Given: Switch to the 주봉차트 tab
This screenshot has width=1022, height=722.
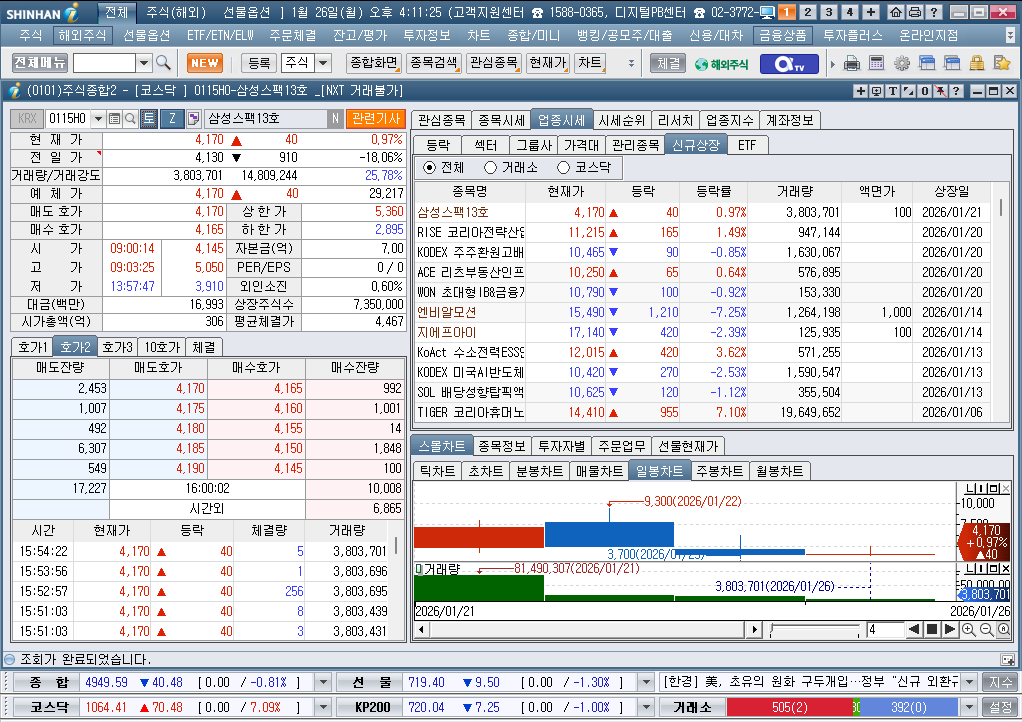Looking at the screenshot, I should (720, 470).
